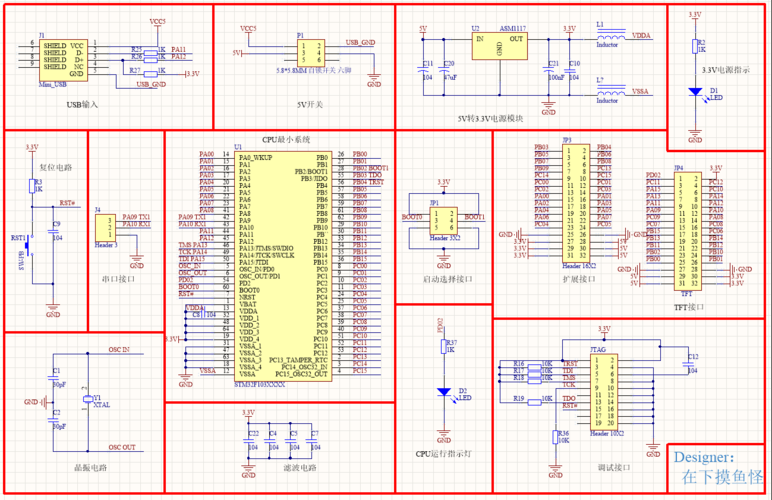Select the C12 104 JTAG capacitor
Viewport: 772px width, 500px height.
coord(687,364)
